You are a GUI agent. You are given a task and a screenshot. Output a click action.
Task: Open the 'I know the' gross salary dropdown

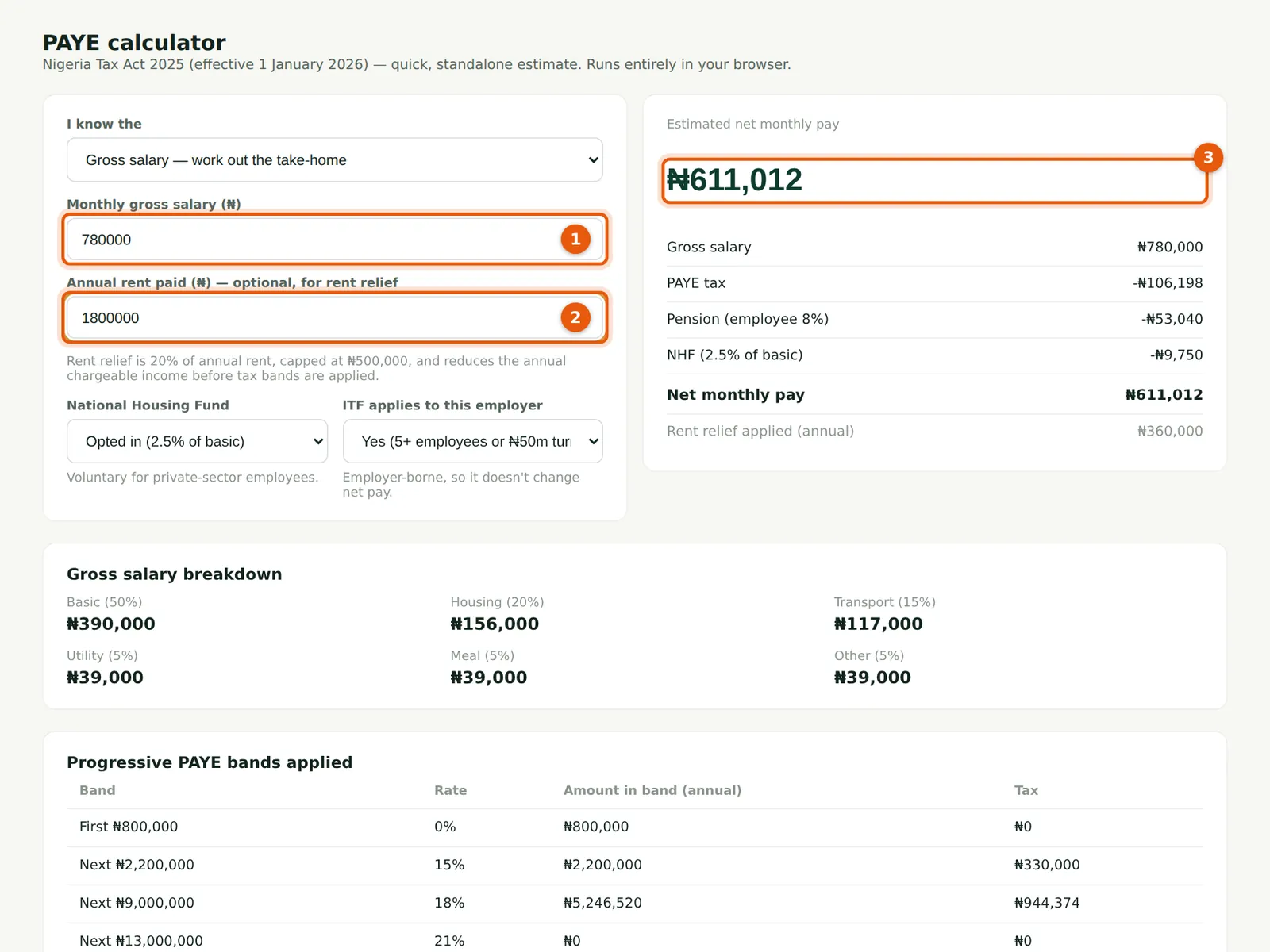(335, 159)
